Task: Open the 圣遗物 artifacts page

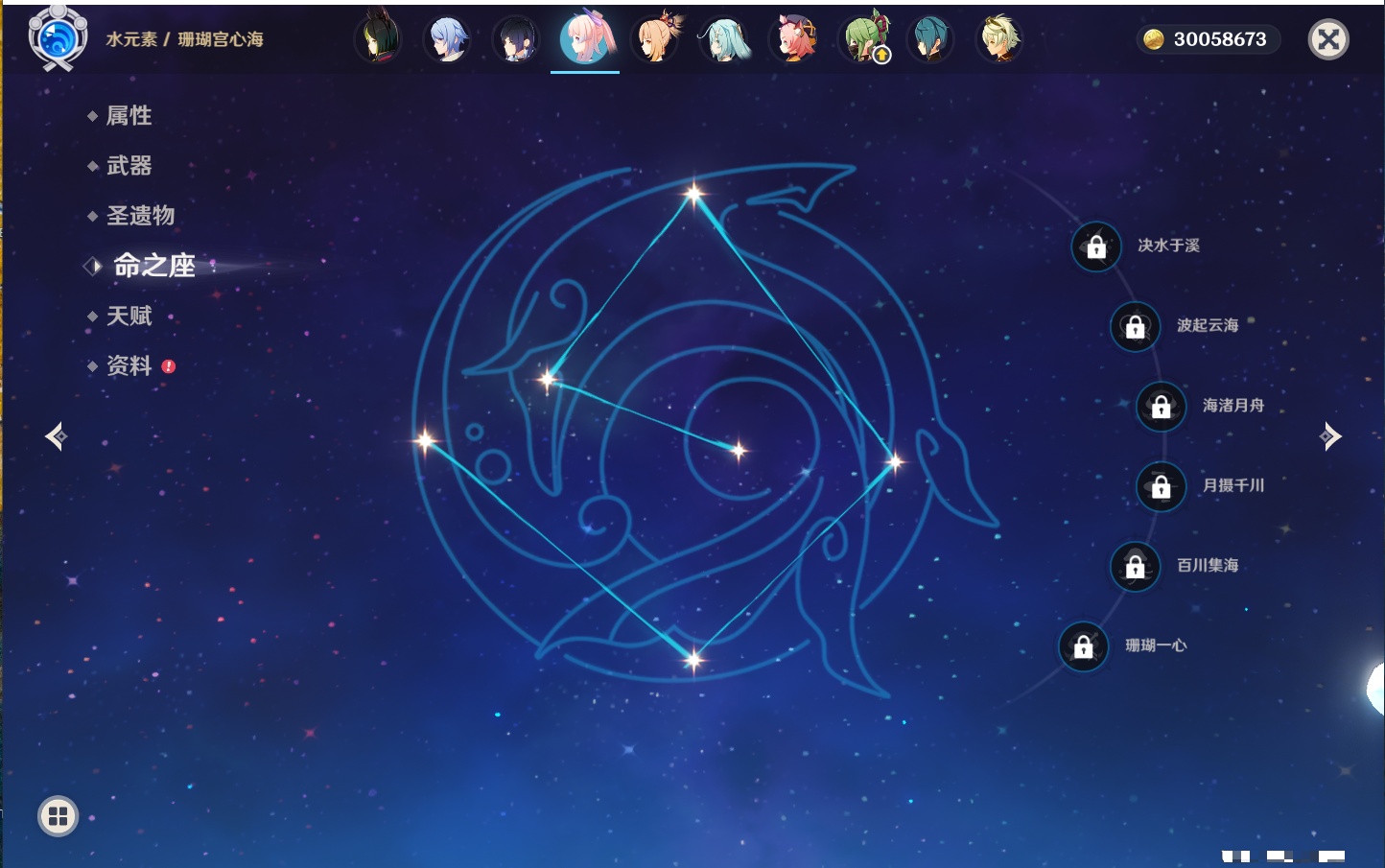Action: [140, 216]
